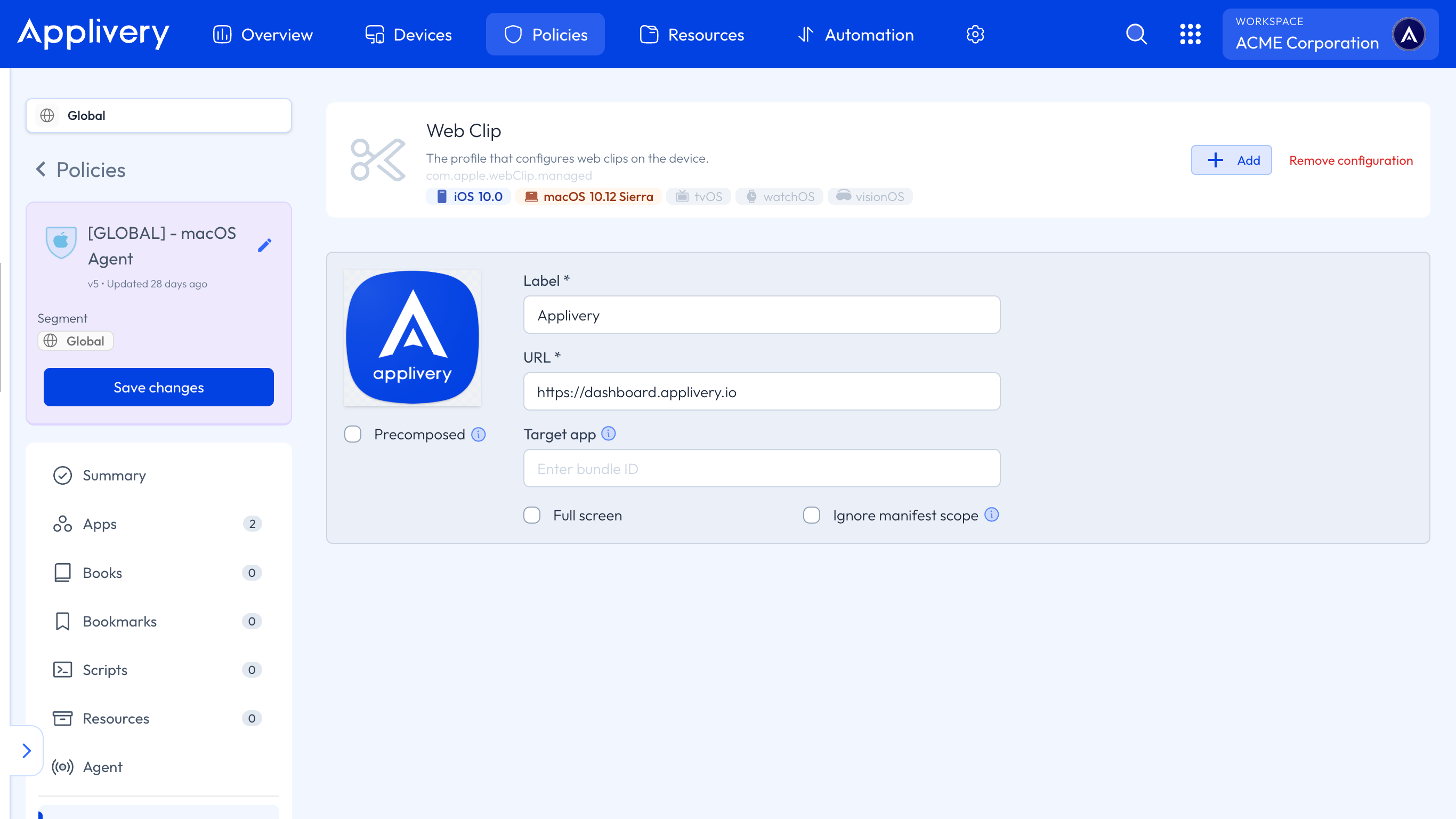Show Ignore manifest scope info icon
The height and width of the screenshot is (819, 1456).
pos(991,515)
